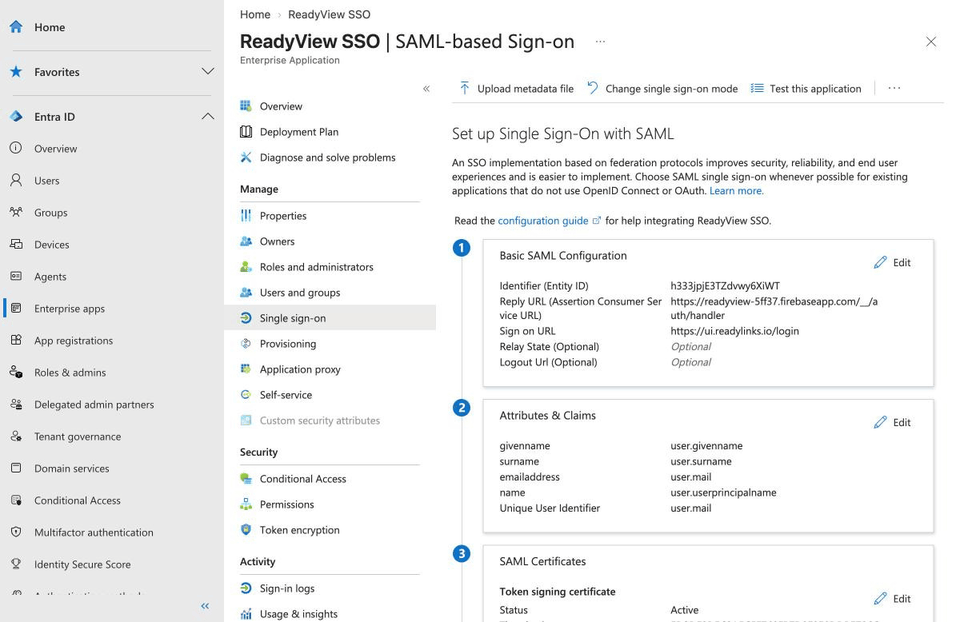Collapse the application menu with double chevron

point(426,89)
